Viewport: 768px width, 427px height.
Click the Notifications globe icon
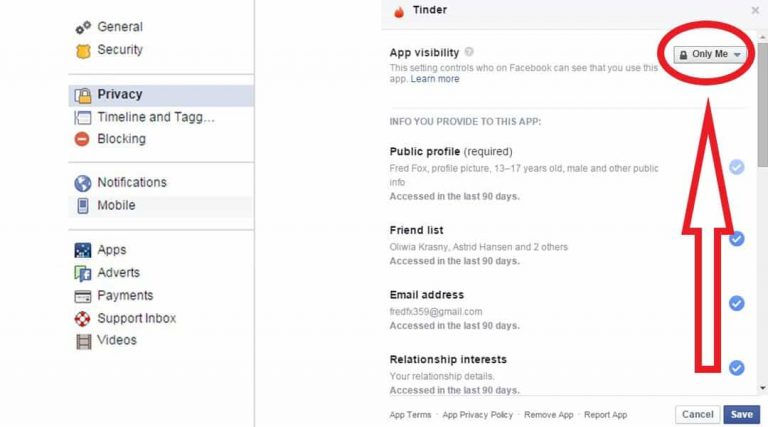pos(83,183)
